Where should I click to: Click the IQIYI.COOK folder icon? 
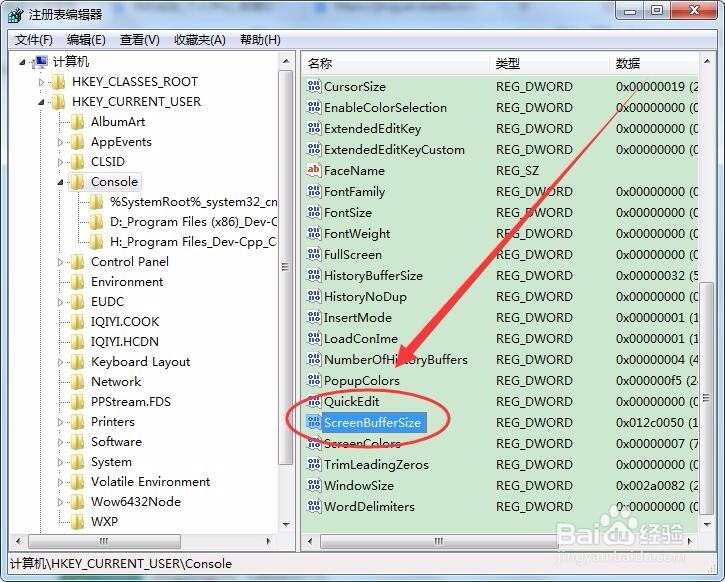[x=77, y=321]
